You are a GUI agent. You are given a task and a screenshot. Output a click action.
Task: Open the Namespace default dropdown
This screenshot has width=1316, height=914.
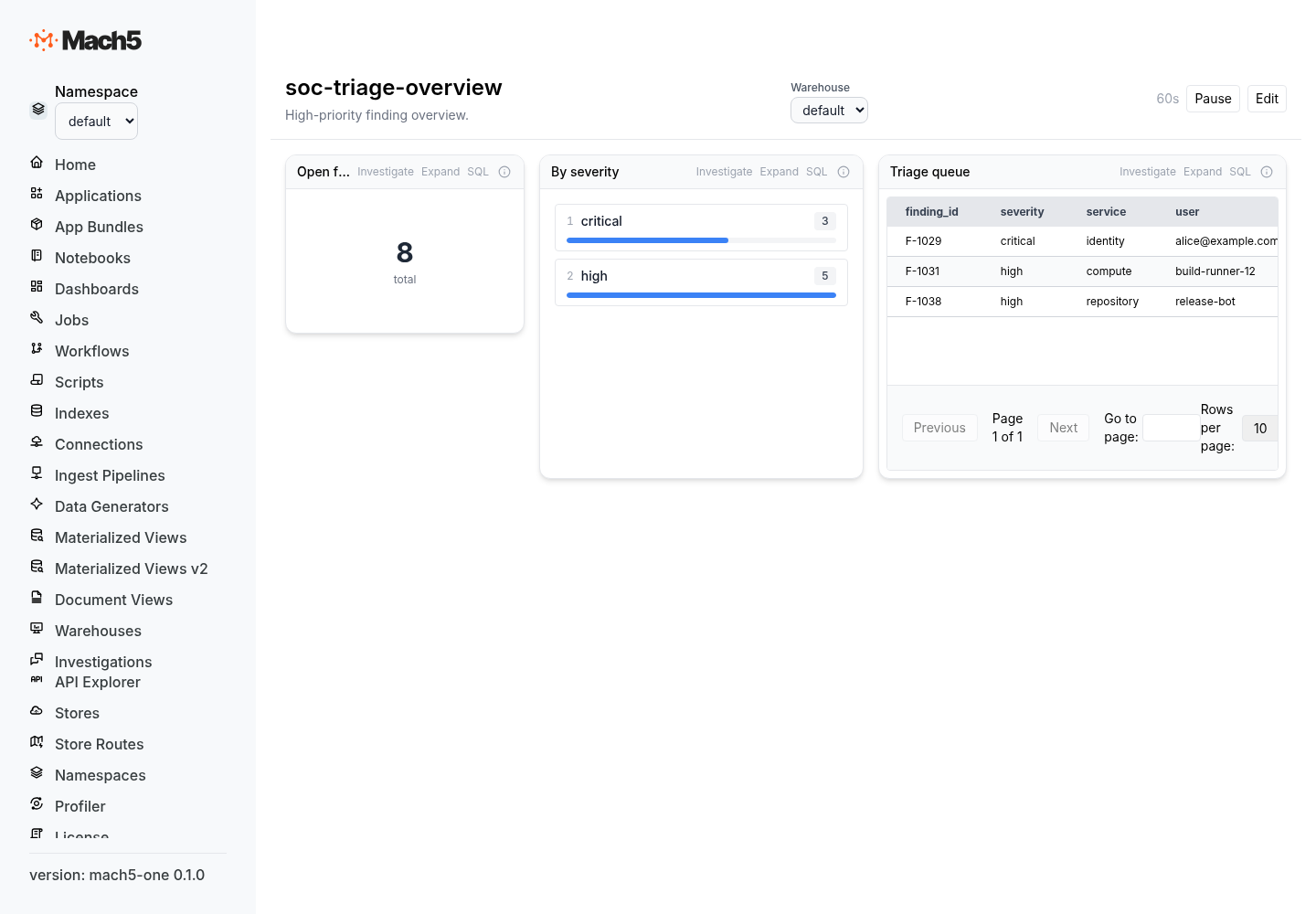click(96, 122)
